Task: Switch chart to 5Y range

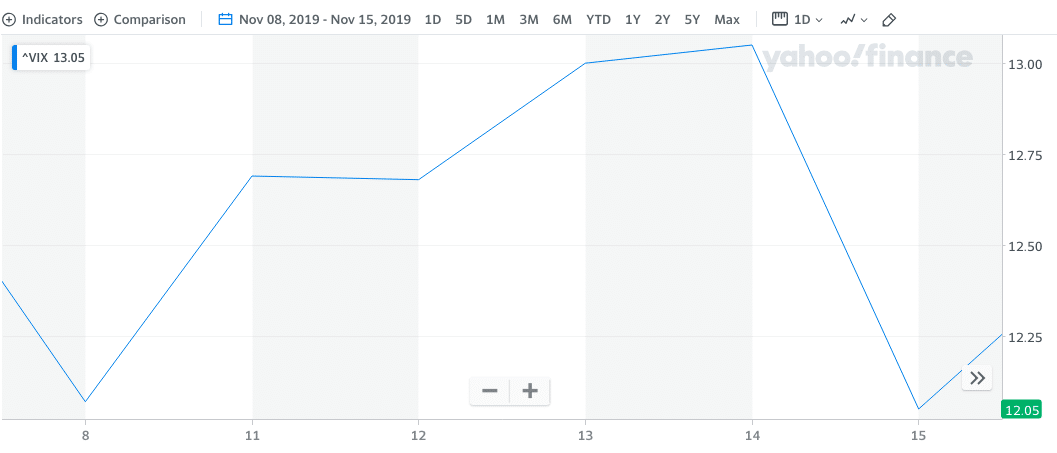Action: coord(692,20)
